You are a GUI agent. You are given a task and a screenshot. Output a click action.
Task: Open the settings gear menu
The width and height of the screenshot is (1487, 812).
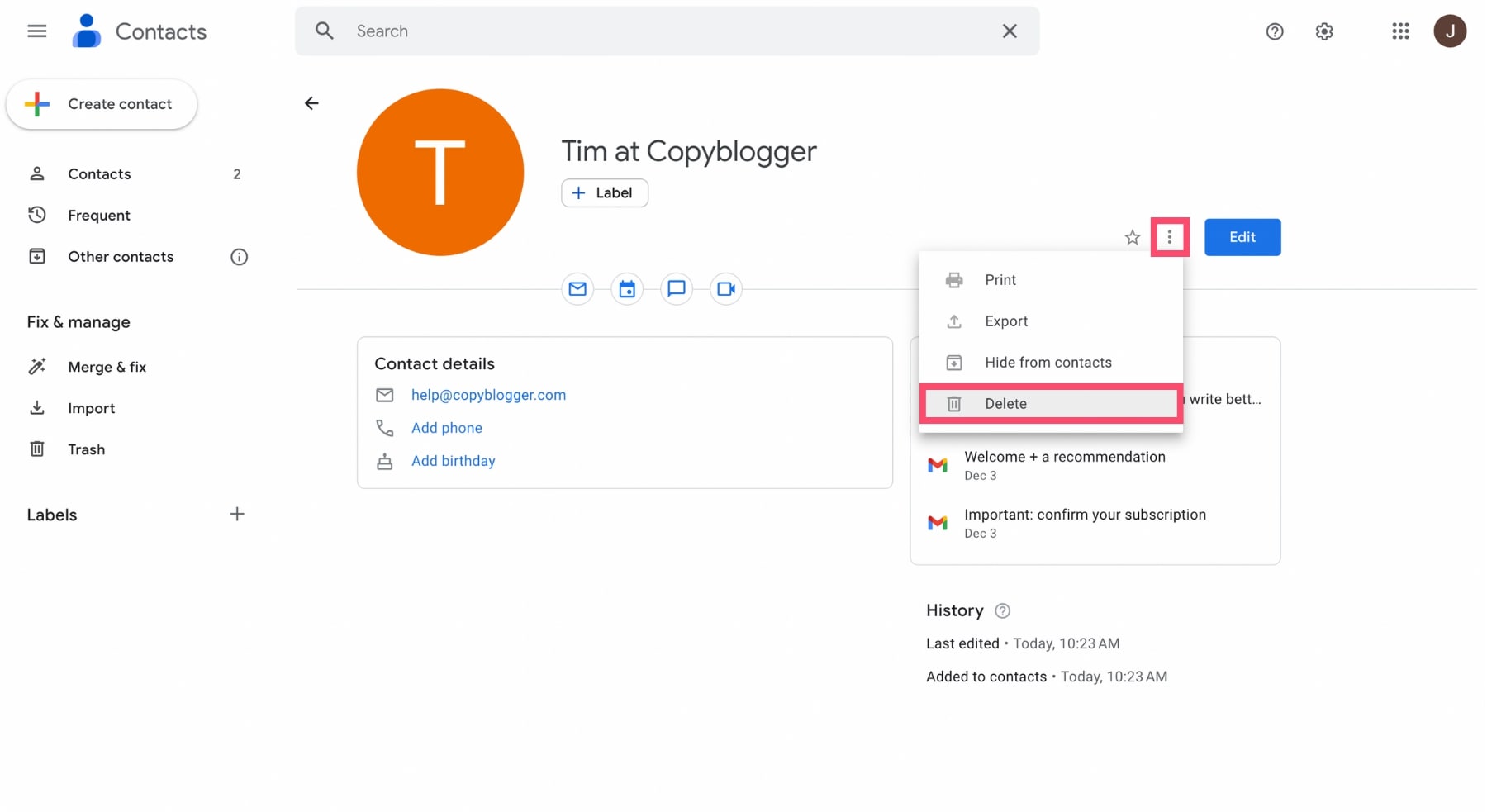(x=1324, y=31)
